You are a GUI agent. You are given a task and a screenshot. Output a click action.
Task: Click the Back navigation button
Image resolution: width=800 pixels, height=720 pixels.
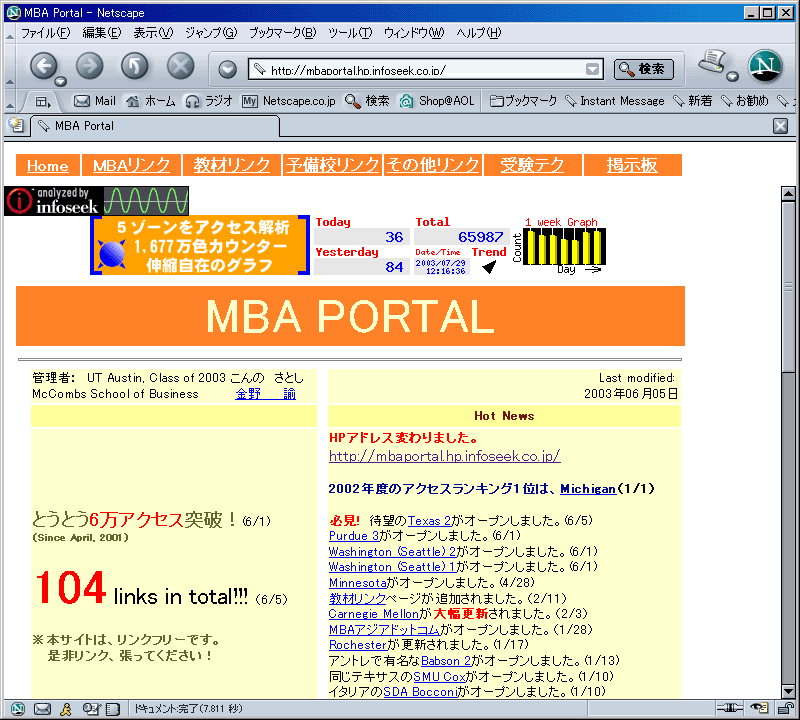(44, 66)
